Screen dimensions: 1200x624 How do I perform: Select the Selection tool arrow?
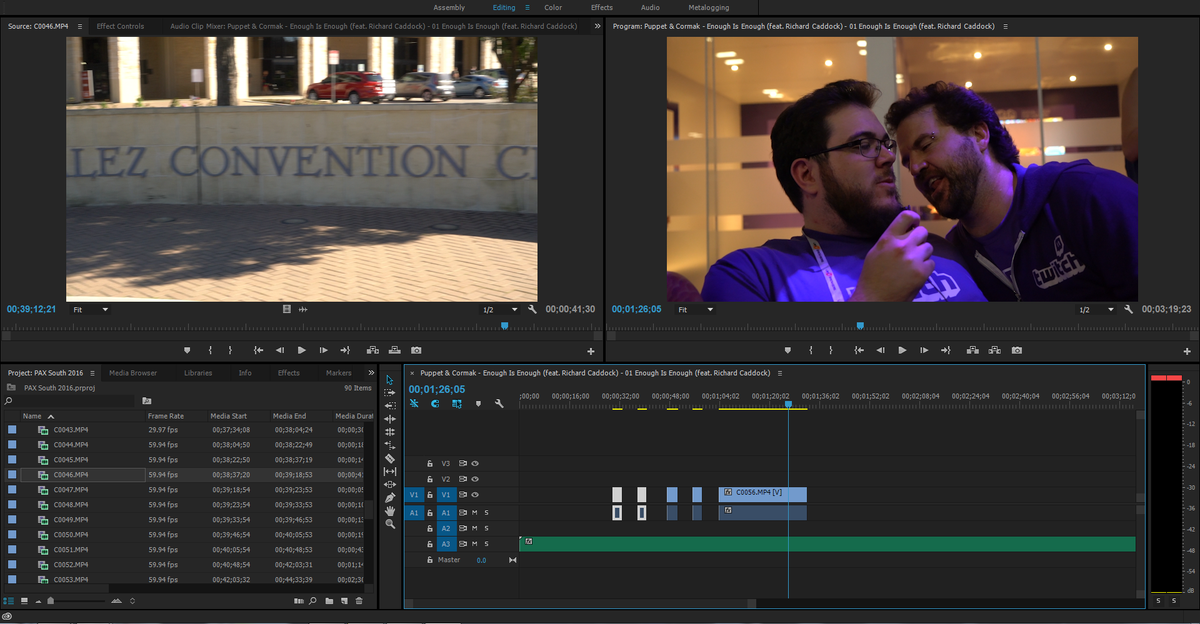pos(390,380)
